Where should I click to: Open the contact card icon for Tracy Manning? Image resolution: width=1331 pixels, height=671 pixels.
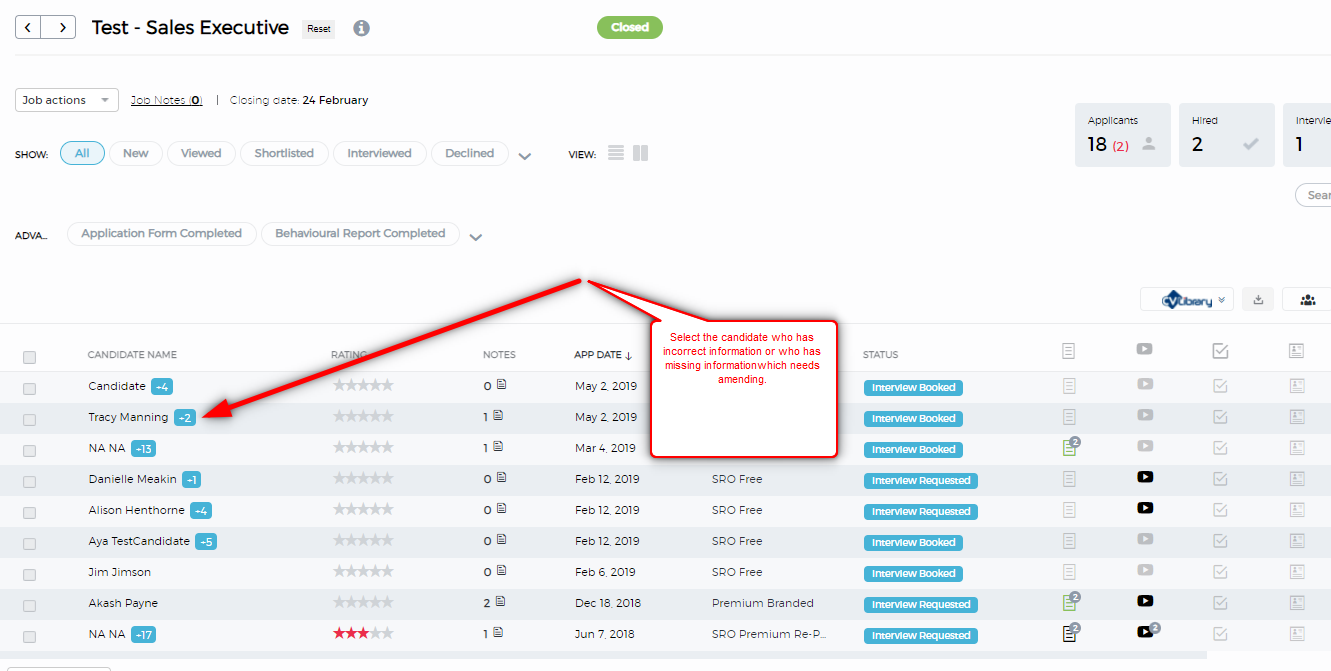1296,416
